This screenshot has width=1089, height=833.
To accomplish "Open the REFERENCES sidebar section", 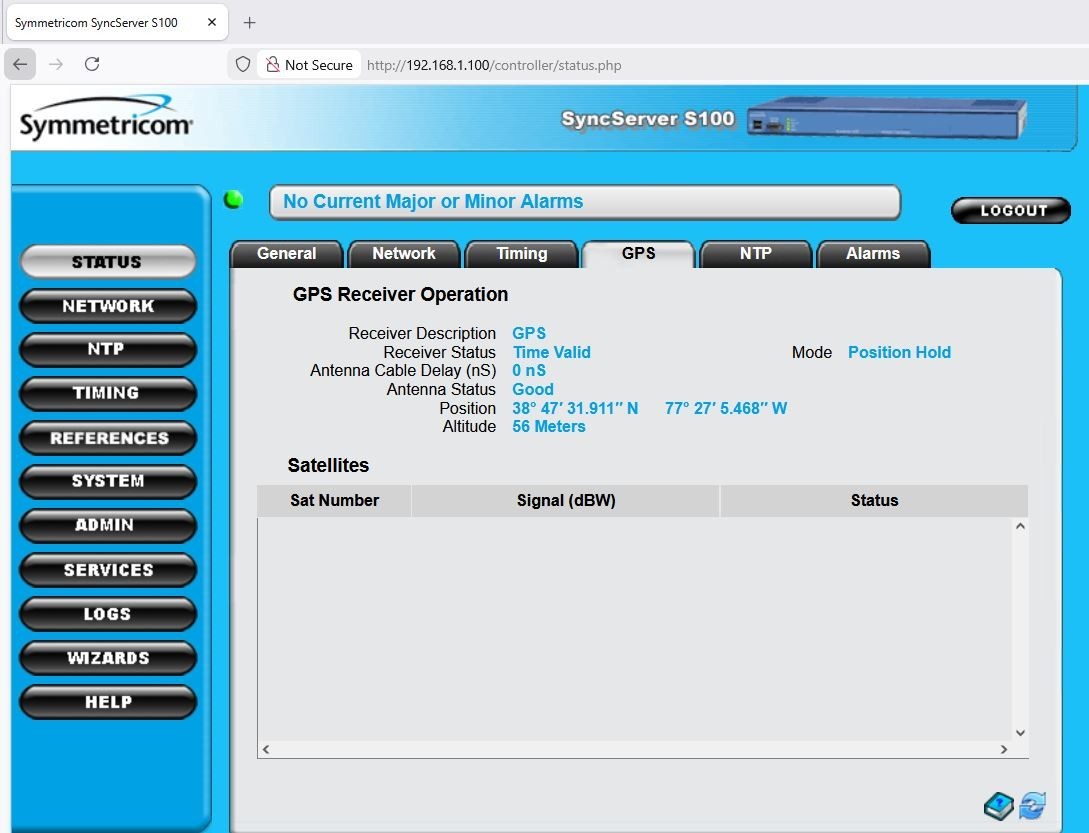I will click(x=108, y=438).
